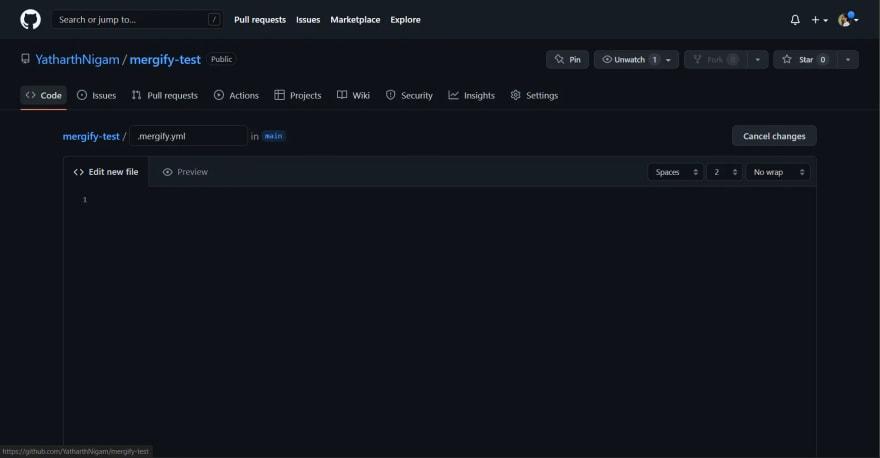
Task: Expand Star lists dropdown arrow
Action: click(848, 59)
